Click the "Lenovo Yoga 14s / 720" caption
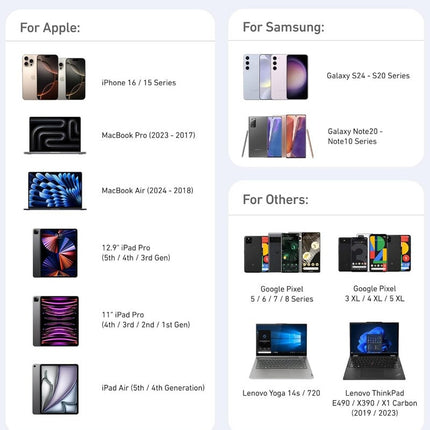This screenshot has height=430, width=430. 281,393
